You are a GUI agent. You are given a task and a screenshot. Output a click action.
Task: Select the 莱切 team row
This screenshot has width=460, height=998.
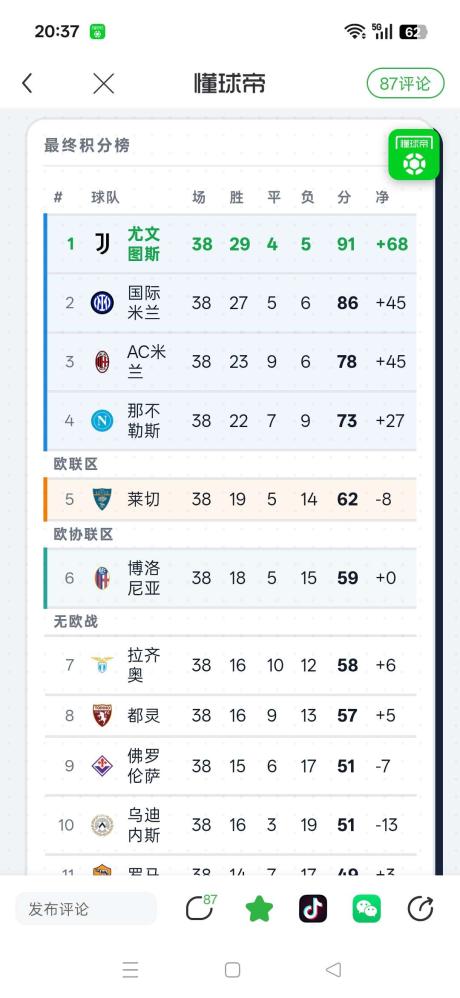(x=230, y=499)
